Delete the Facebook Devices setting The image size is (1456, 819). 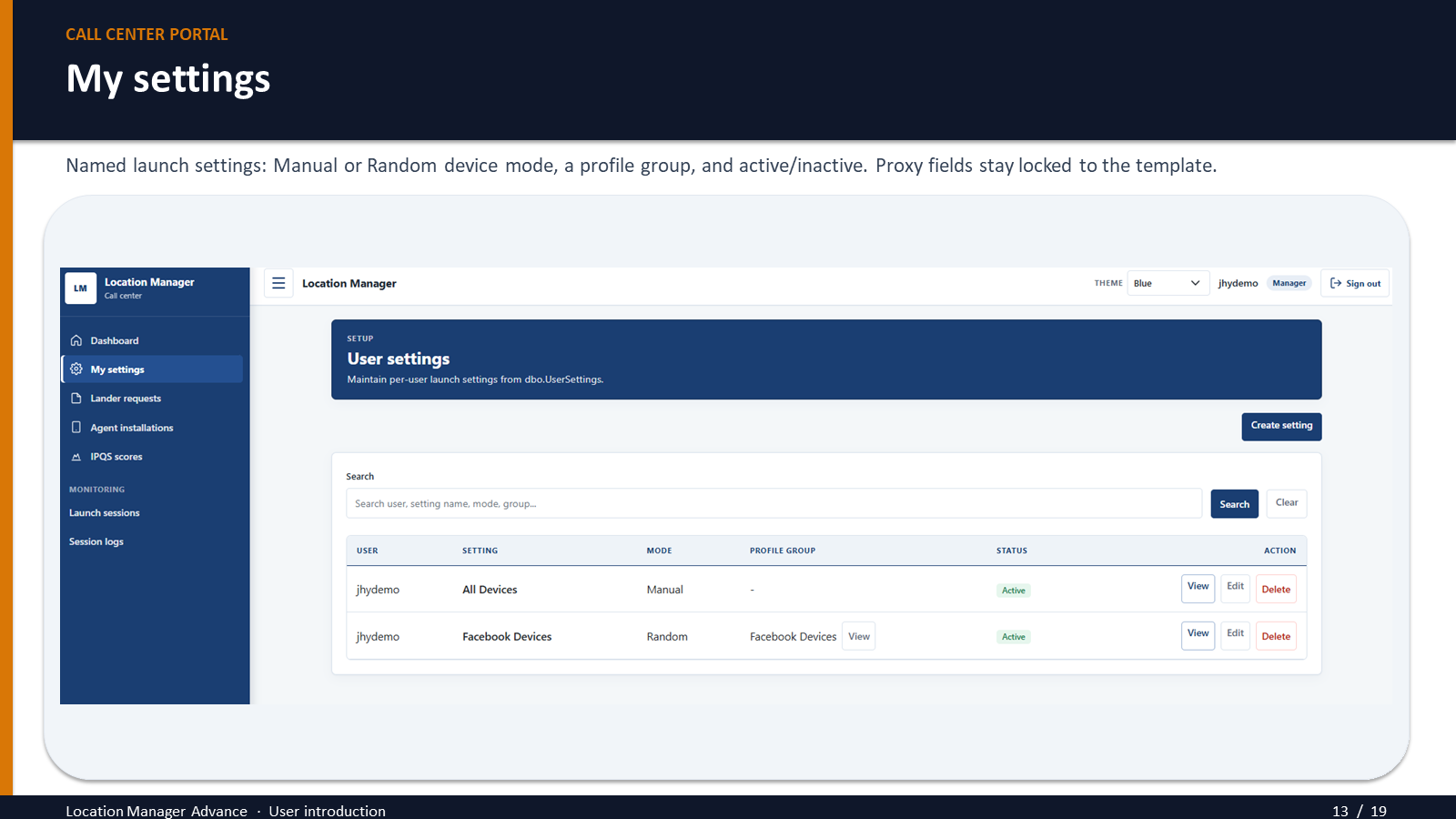1276,636
